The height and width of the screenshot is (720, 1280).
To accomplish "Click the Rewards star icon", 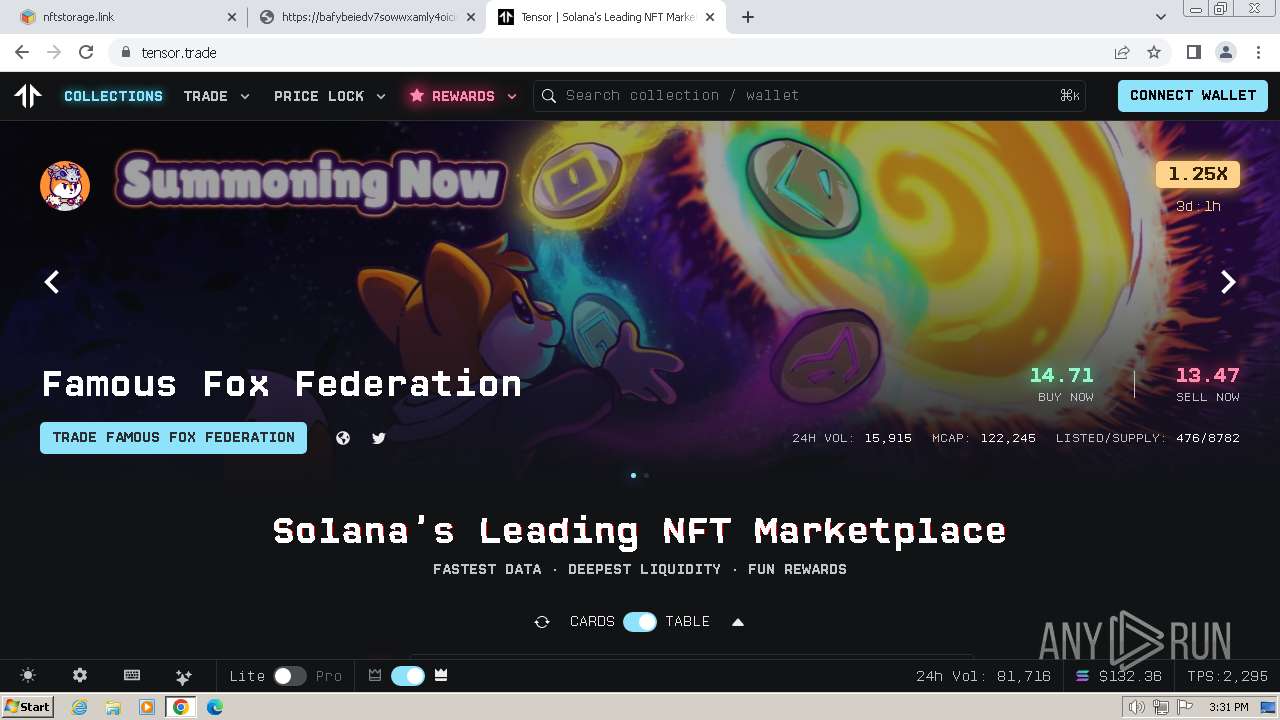I will point(417,96).
